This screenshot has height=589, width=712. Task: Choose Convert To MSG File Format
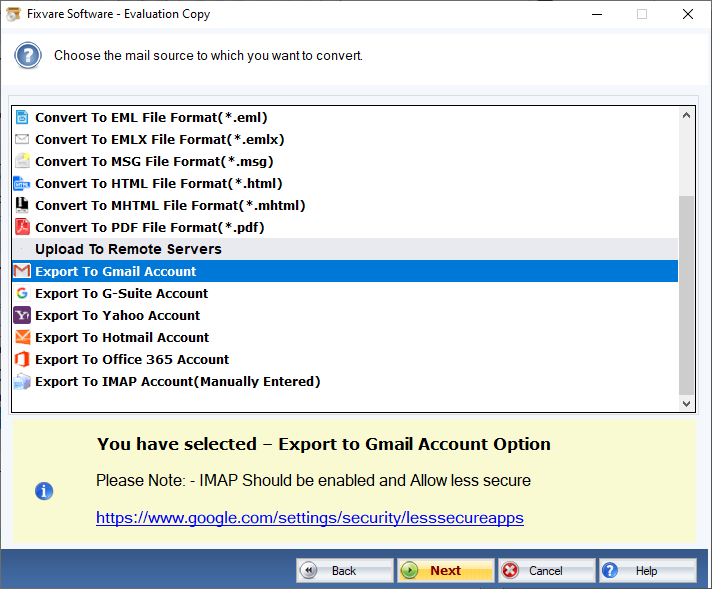[x=345, y=161]
